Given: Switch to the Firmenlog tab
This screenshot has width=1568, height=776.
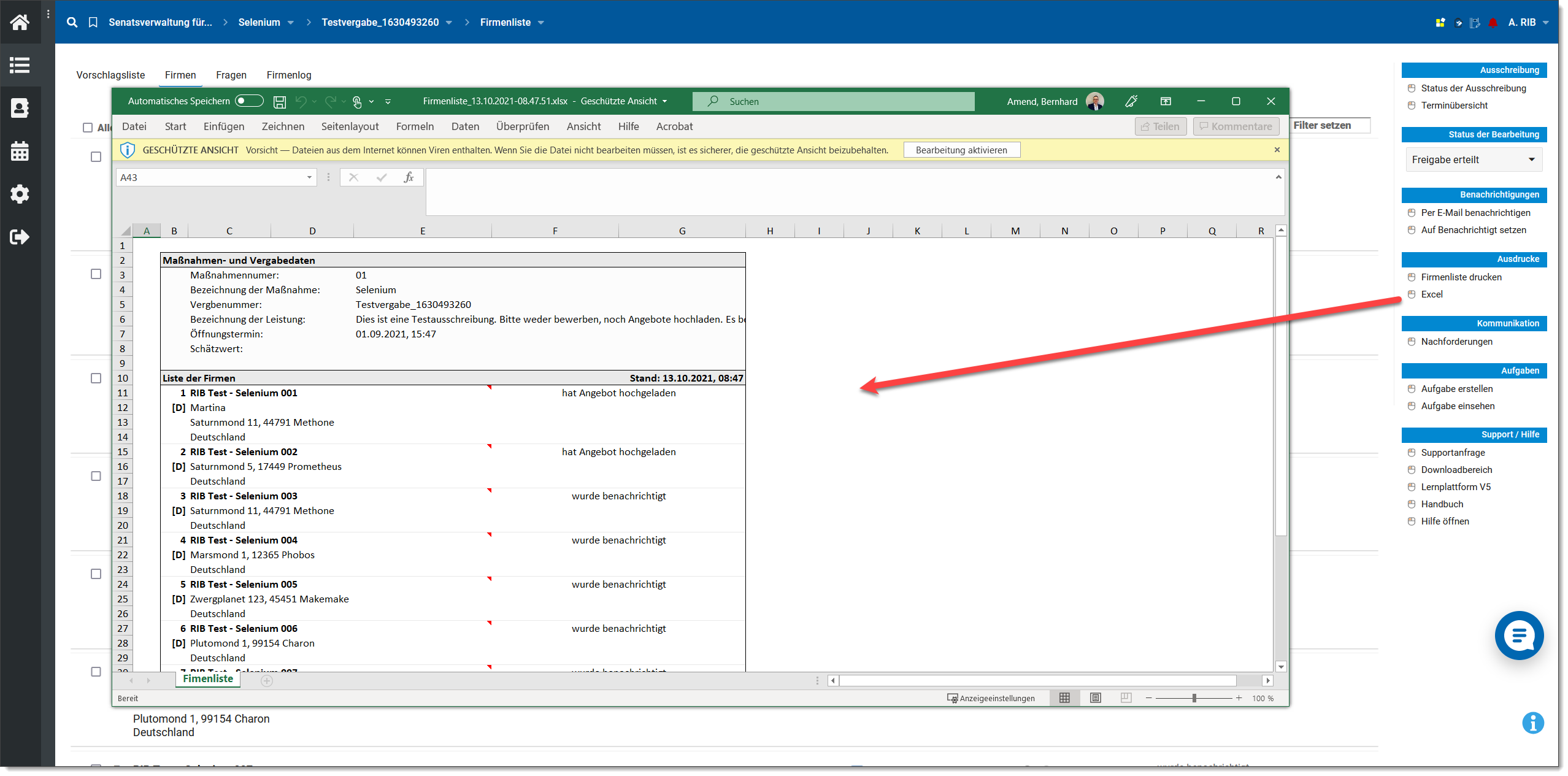Looking at the screenshot, I should tap(289, 75).
